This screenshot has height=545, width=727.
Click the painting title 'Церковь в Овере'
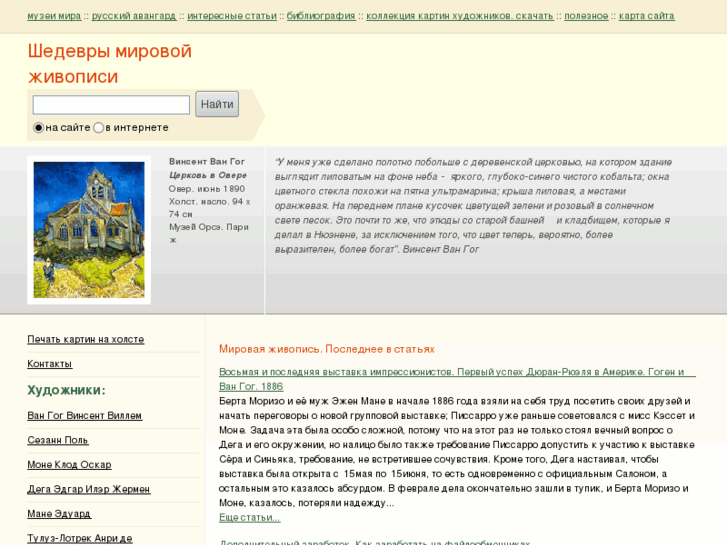coord(208,175)
